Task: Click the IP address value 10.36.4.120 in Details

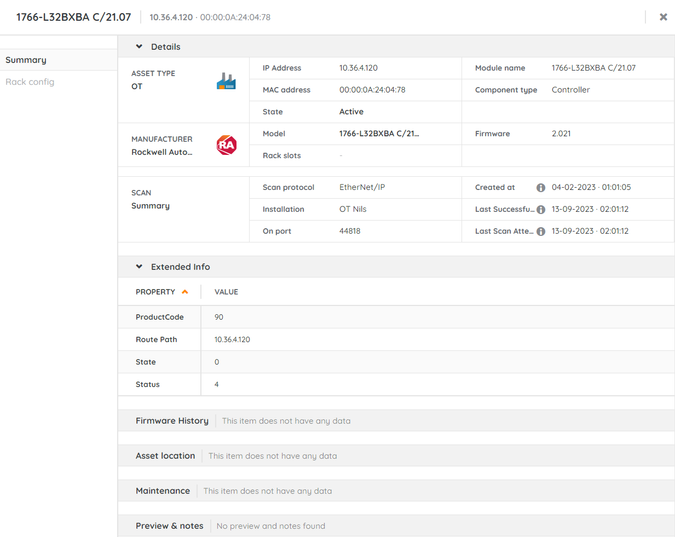Action: point(358,68)
